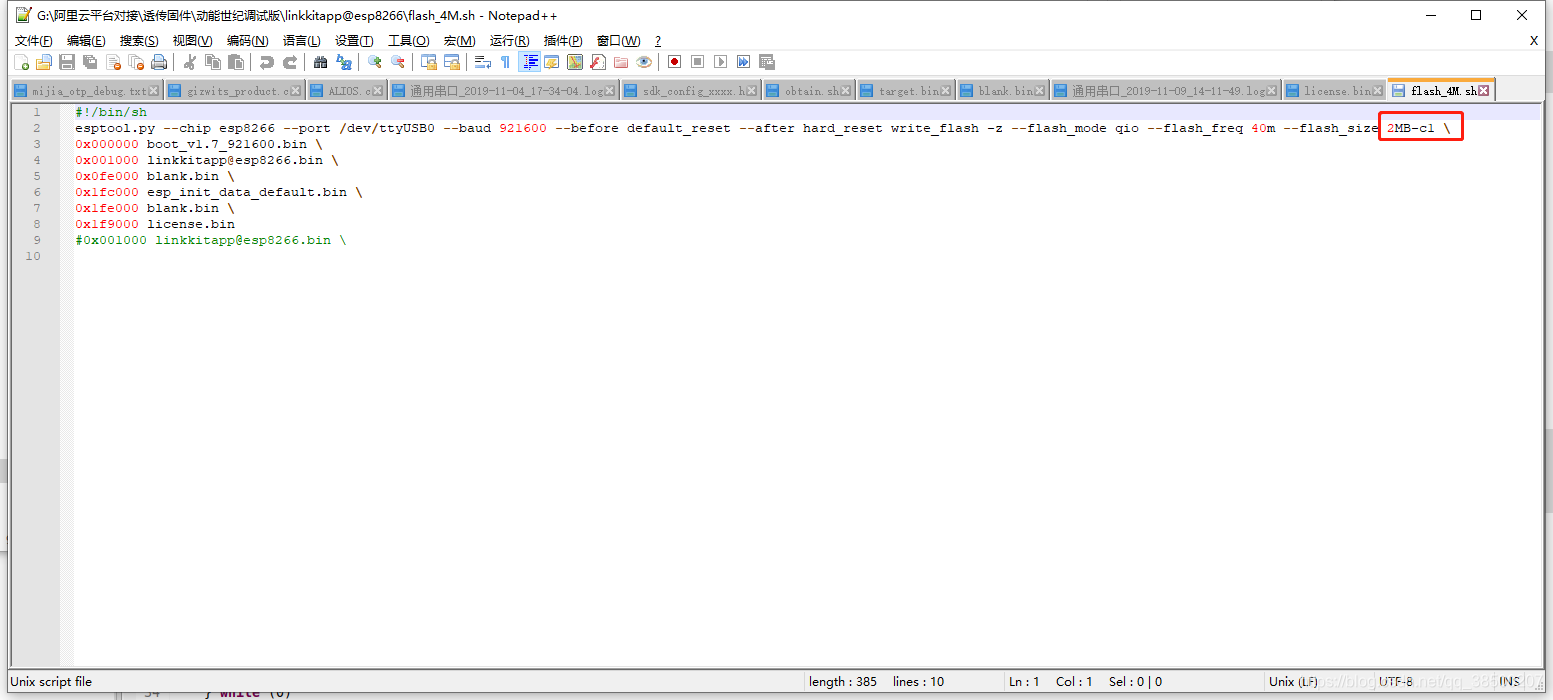Undo the last edit via toolbar
Viewport: 1553px width, 700px height.
pos(266,62)
